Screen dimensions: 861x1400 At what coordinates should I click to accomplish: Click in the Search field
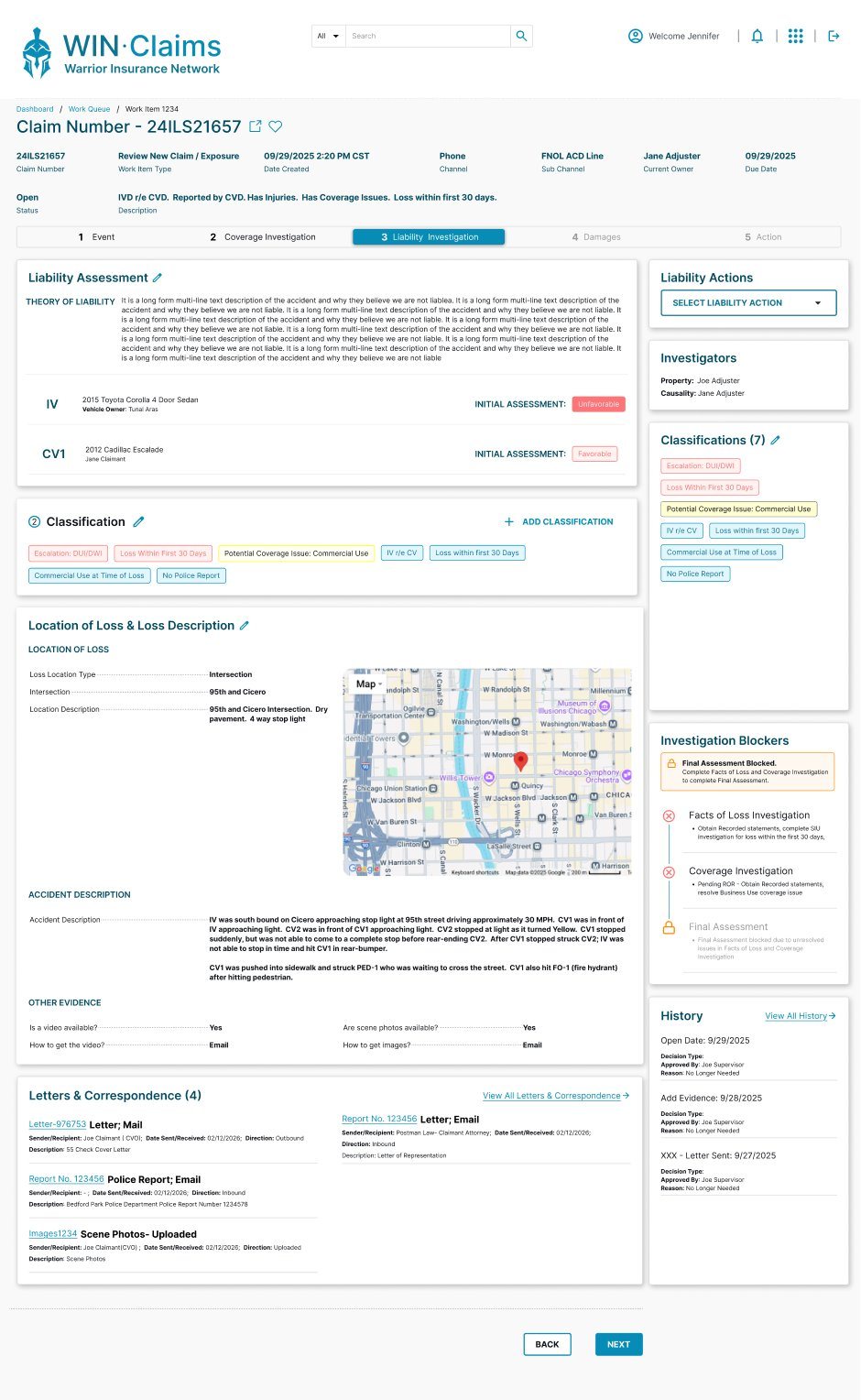pos(428,36)
